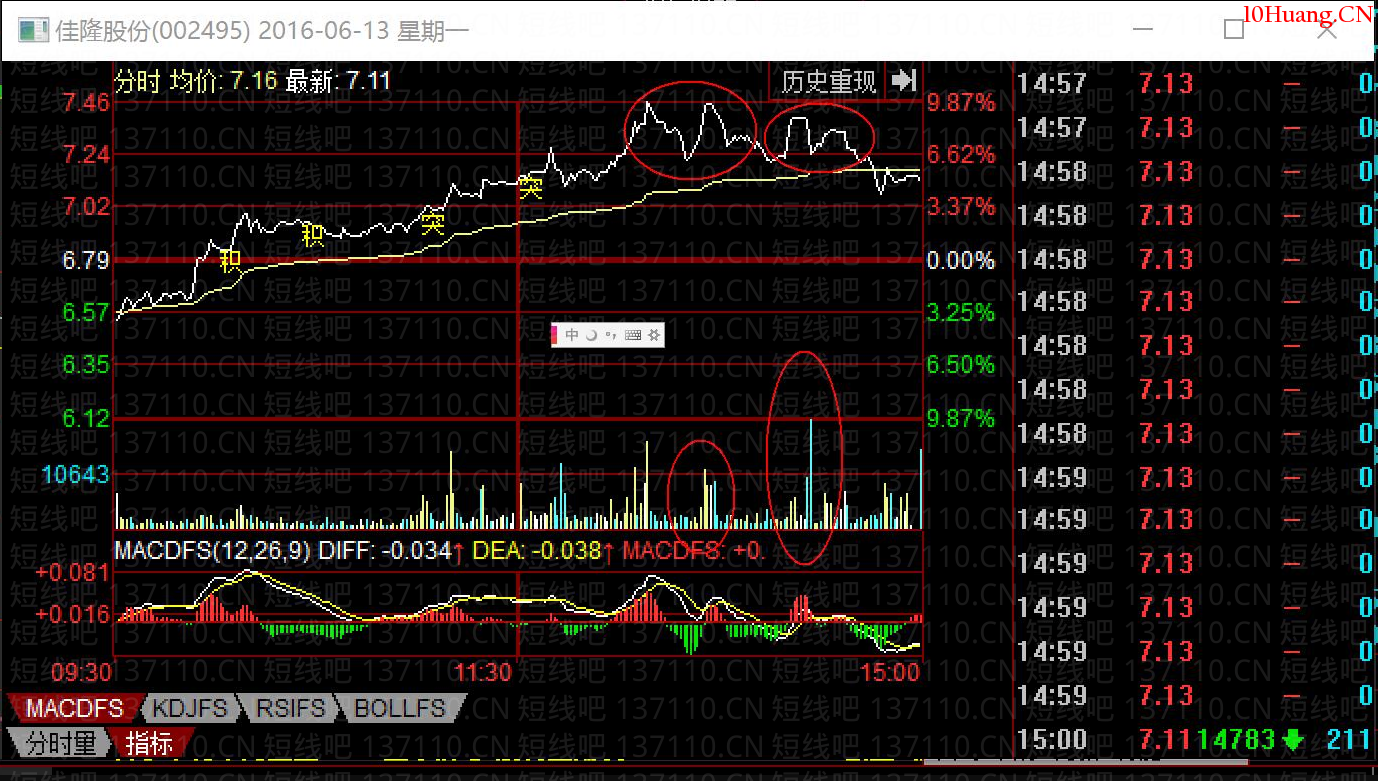Click the 6.12 price axis label
Image resolution: width=1378 pixels, height=781 pixels.
click(85, 418)
